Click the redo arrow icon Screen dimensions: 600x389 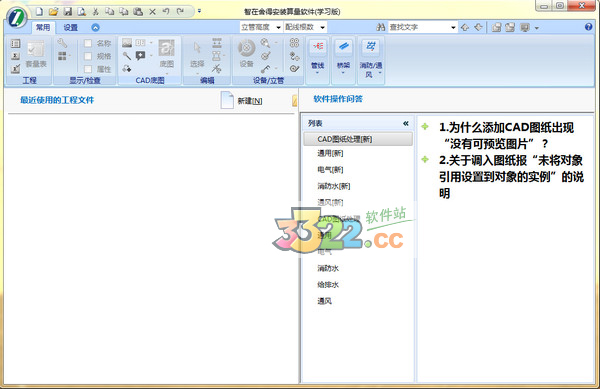point(180,11)
